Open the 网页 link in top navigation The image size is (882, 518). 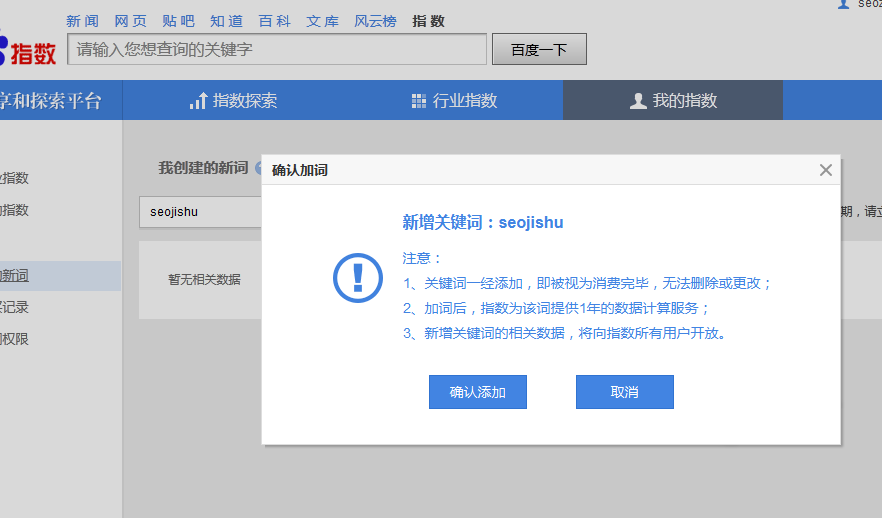[130, 21]
